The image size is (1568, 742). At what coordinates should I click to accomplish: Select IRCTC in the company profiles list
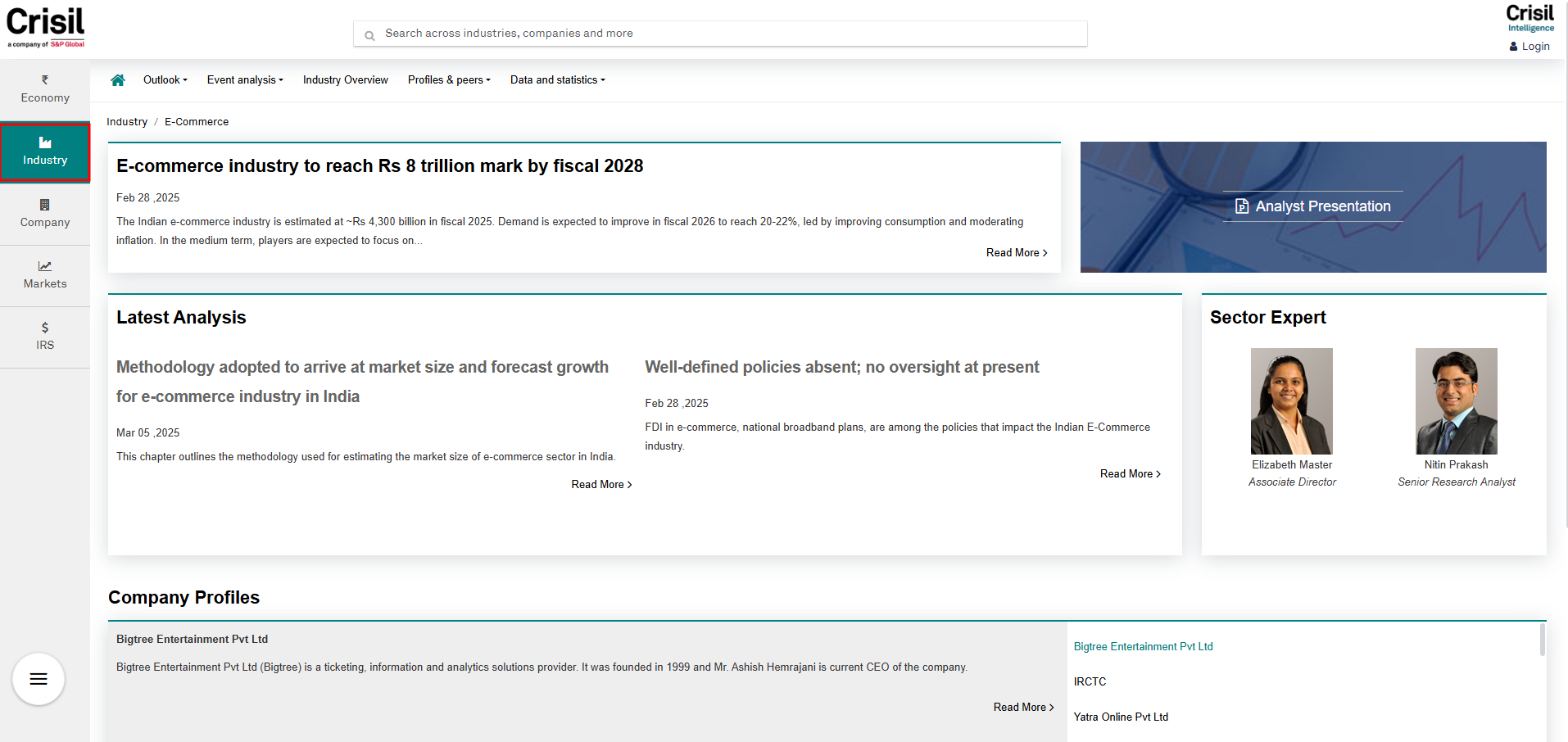click(1090, 681)
